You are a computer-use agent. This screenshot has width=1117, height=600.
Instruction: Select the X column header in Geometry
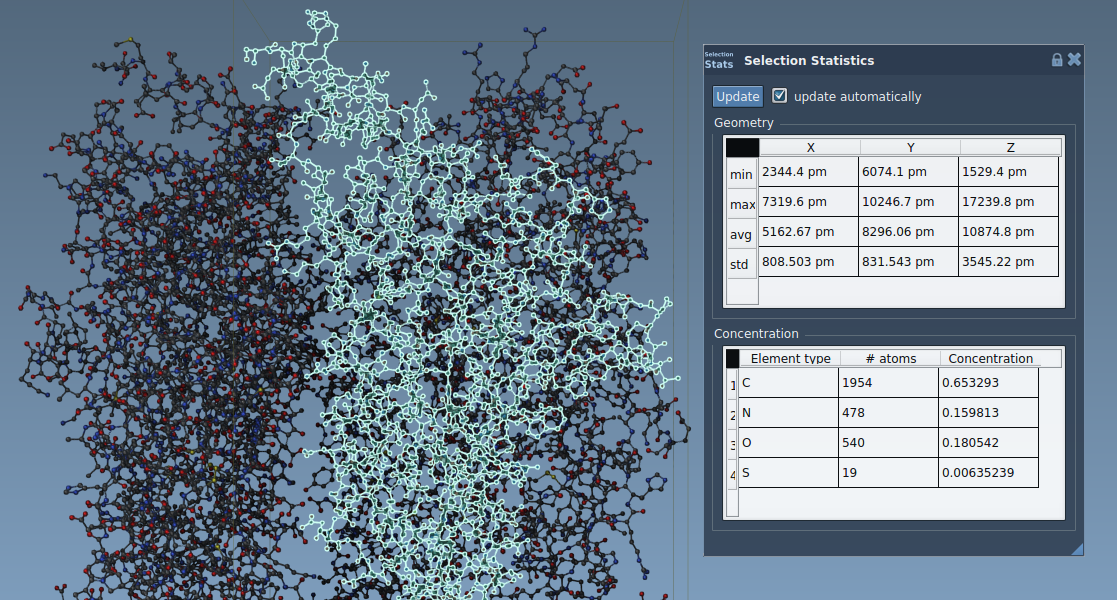tap(809, 147)
